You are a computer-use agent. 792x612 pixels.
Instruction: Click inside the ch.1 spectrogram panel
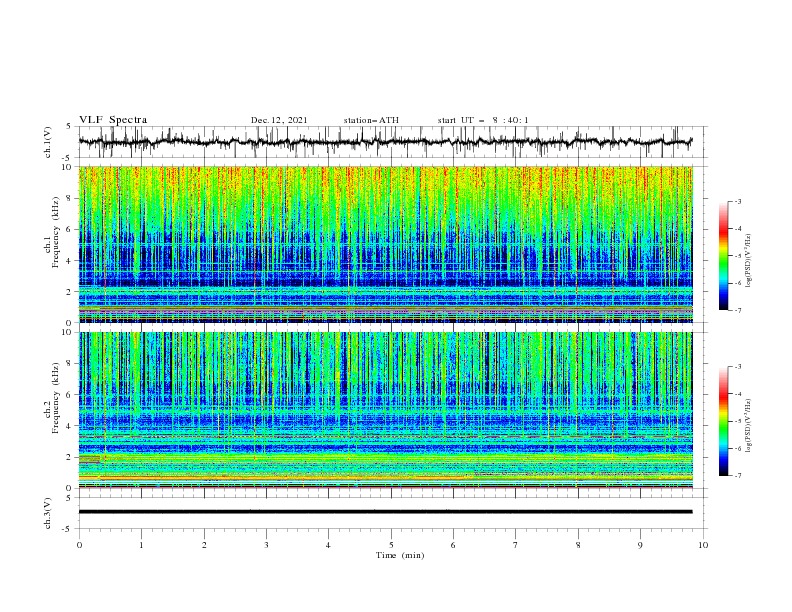click(x=385, y=244)
